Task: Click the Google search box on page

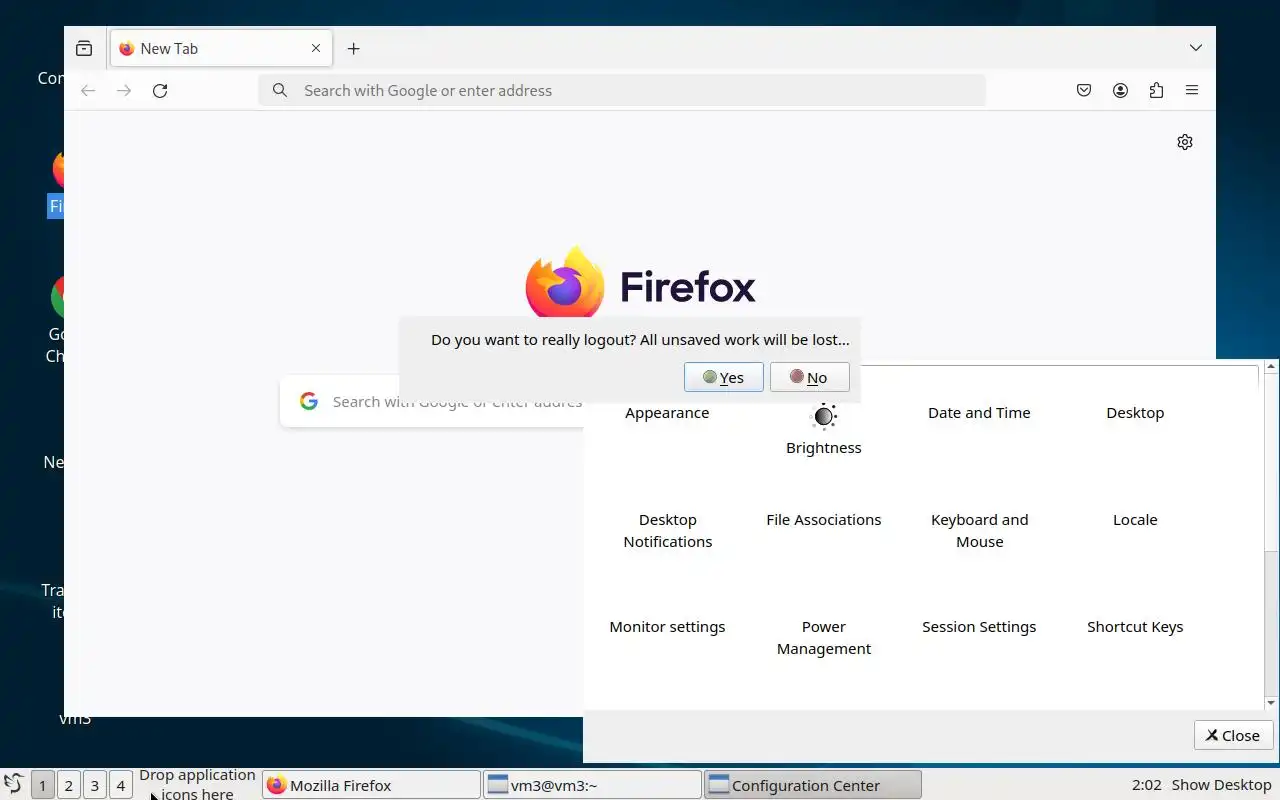Action: tap(432, 401)
